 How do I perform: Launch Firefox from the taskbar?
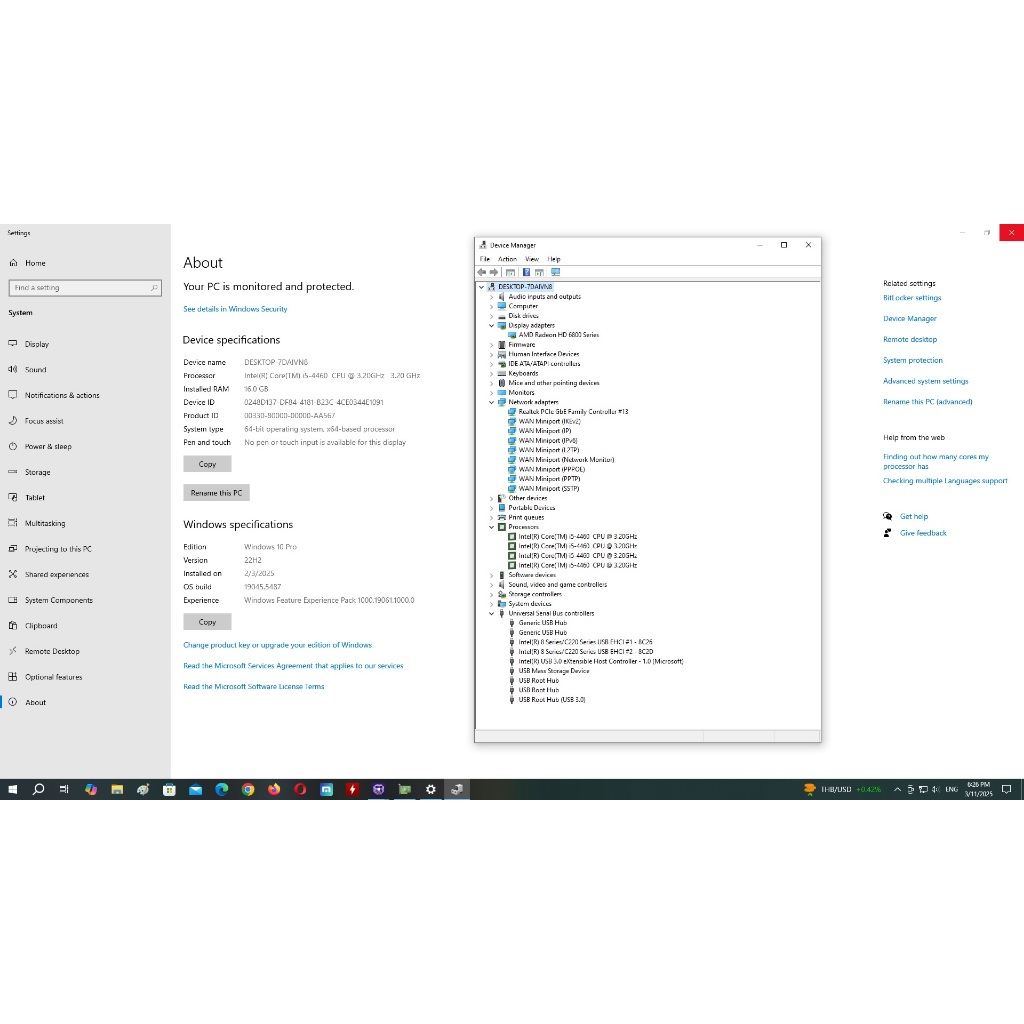coord(274,789)
